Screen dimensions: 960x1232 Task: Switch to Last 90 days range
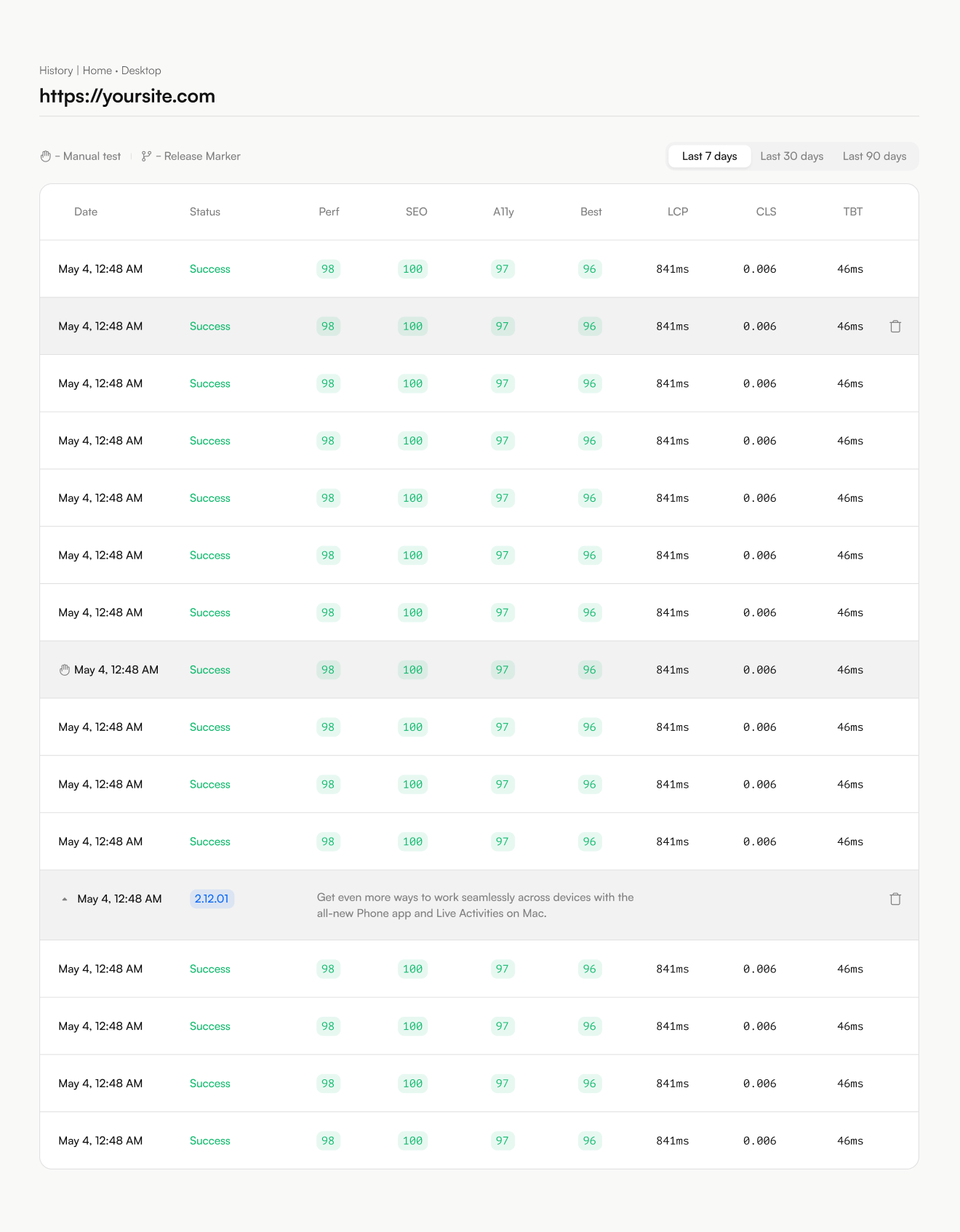pos(874,156)
